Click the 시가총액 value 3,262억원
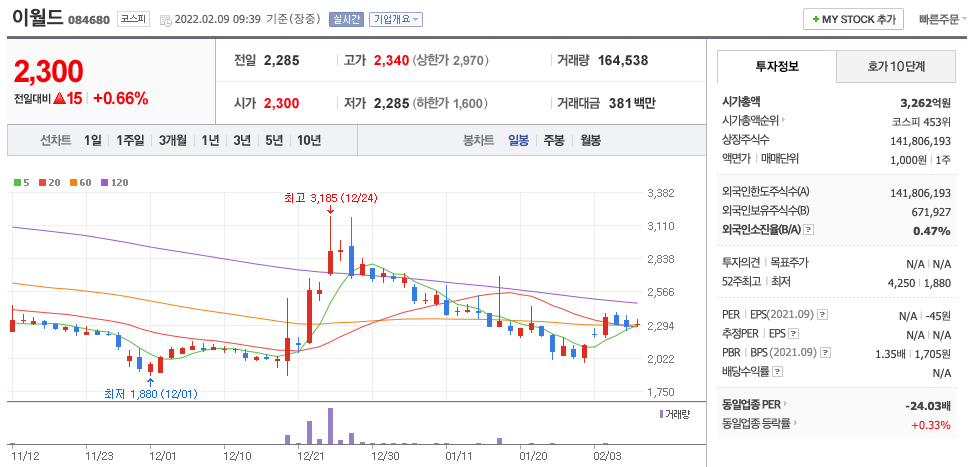The image size is (973, 467). [x=925, y=102]
